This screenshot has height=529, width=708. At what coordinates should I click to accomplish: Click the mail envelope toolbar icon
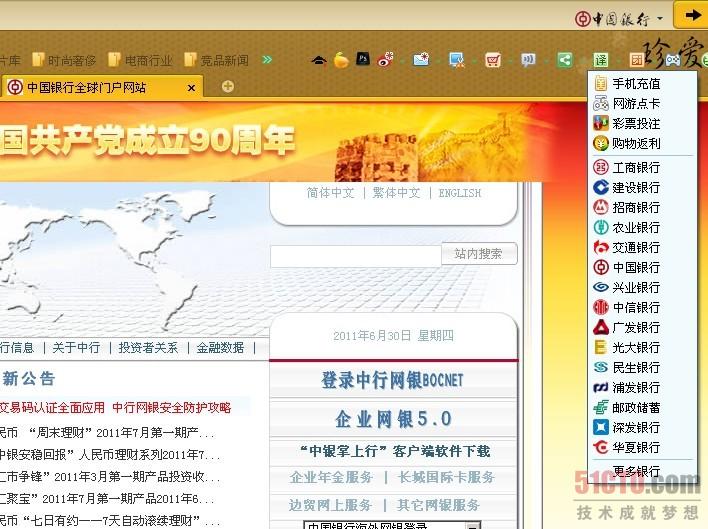(x=421, y=60)
